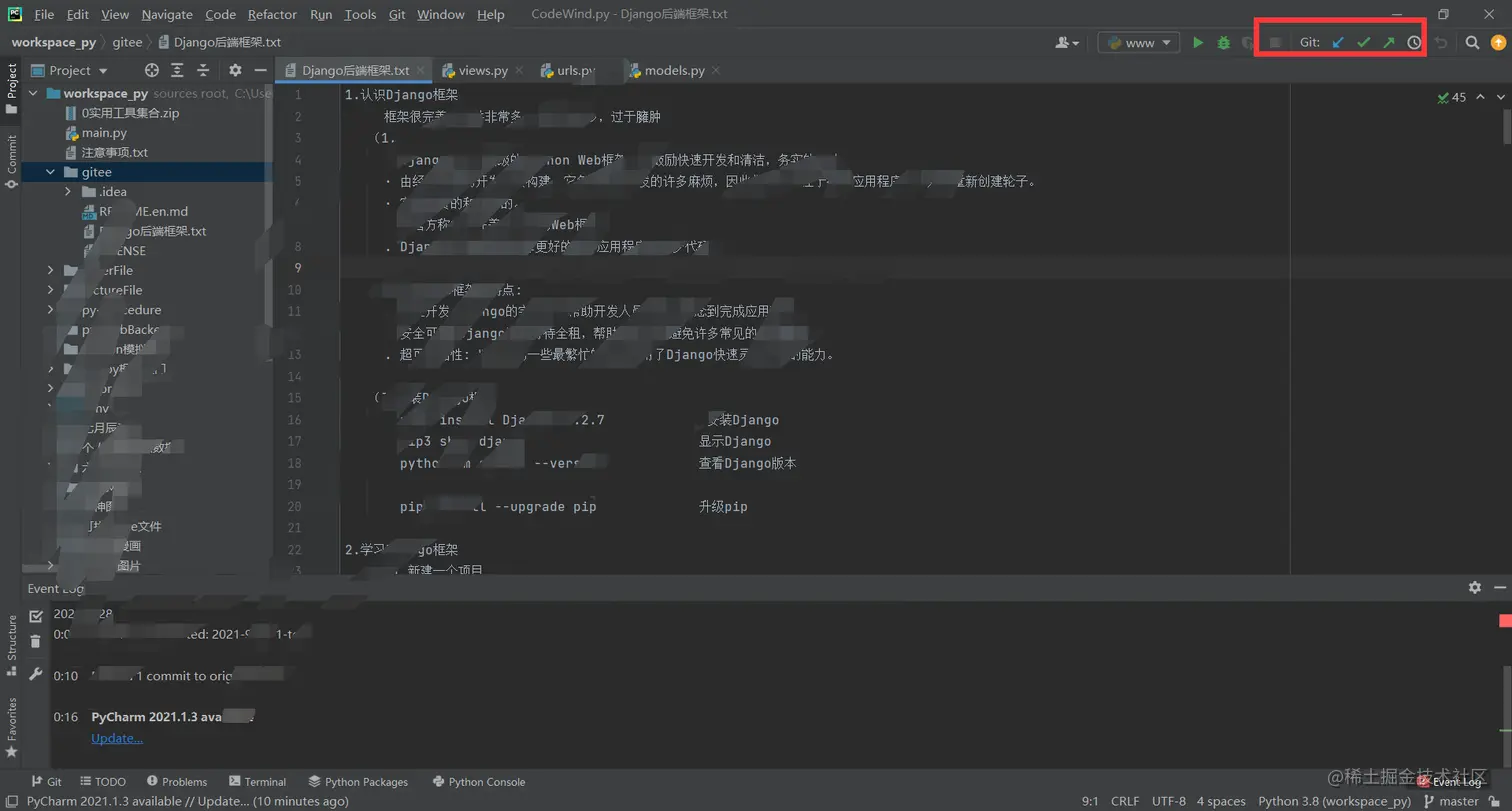
Task: Close the models.py editor tab
Action: [x=718, y=71]
